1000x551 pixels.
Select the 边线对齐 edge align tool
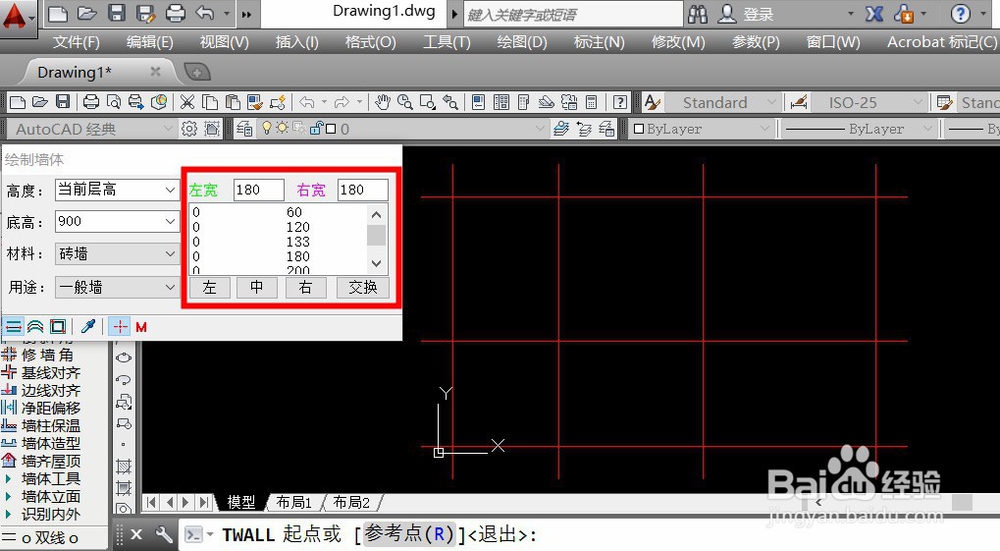[42, 390]
